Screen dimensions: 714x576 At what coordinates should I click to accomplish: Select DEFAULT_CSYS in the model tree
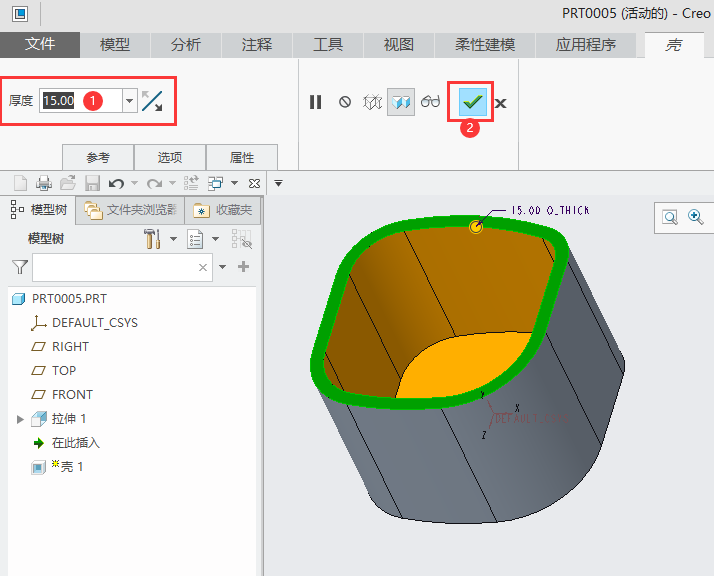click(x=95, y=322)
